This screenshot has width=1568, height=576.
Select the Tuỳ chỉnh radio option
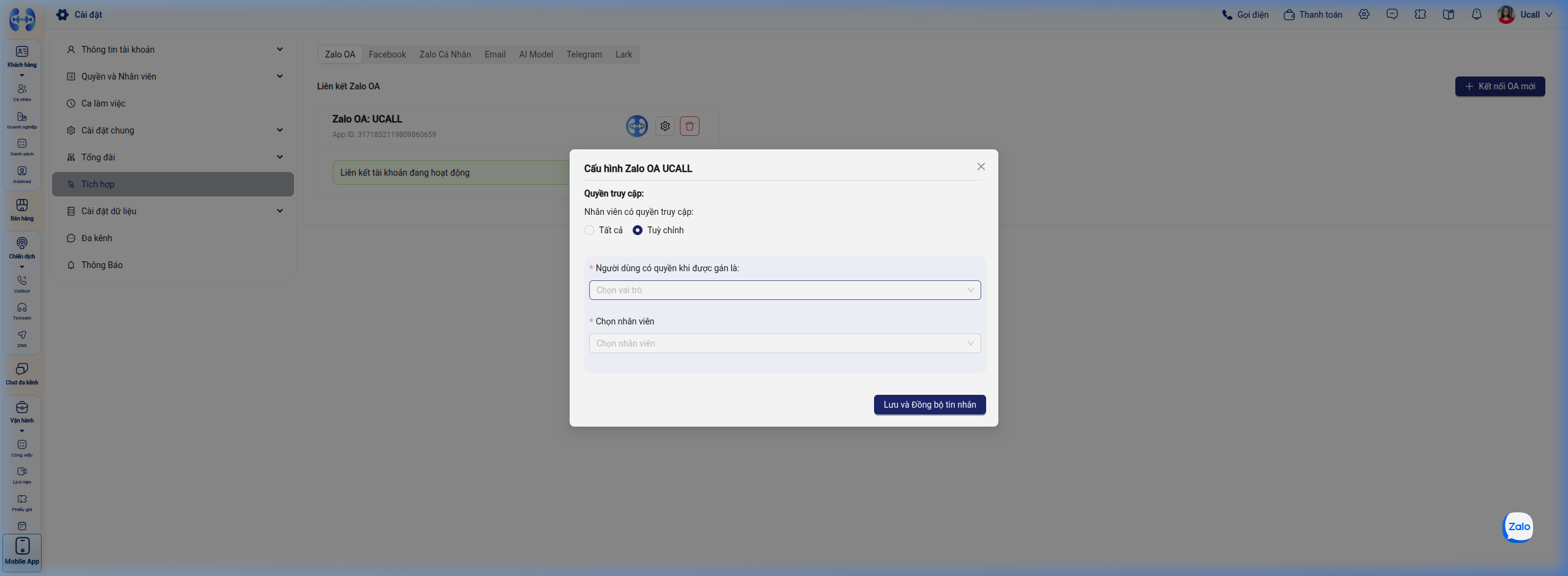[638, 230]
